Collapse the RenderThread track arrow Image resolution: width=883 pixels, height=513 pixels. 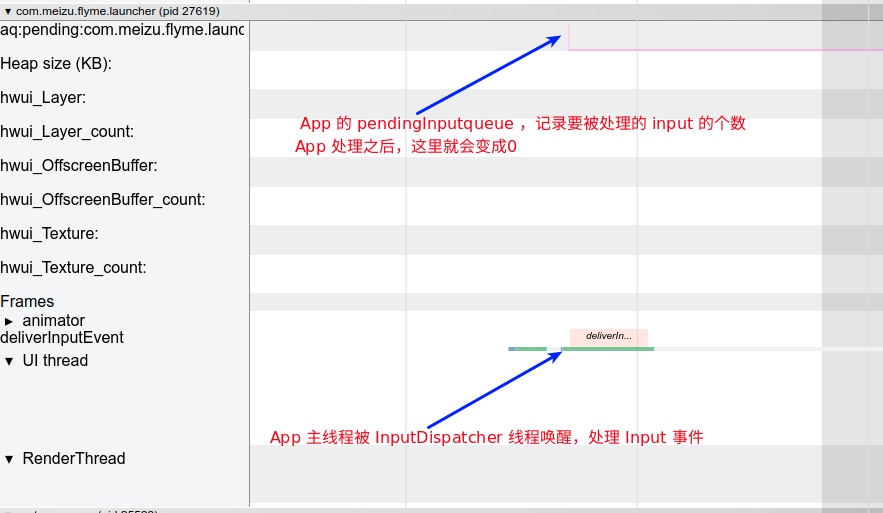(x=9, y=459)
